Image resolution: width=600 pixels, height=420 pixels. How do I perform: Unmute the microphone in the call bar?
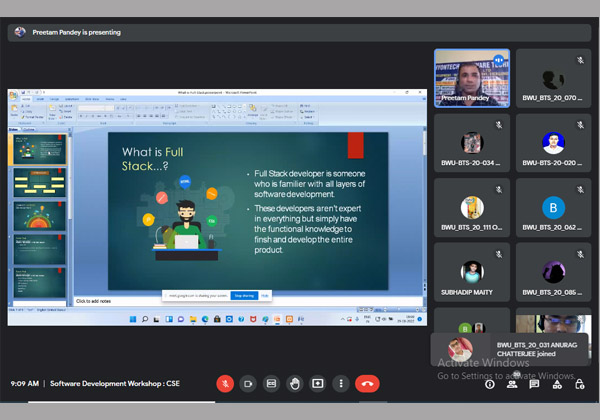[226, 383]
